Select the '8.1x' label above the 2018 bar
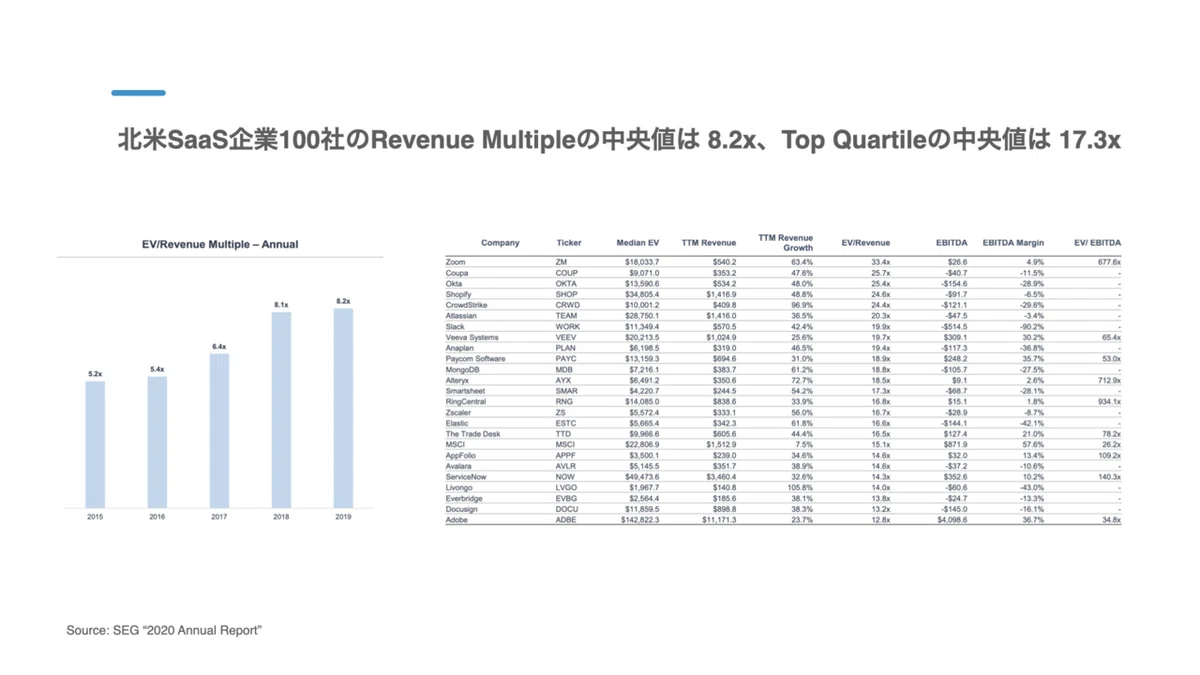 click(281, 304)
